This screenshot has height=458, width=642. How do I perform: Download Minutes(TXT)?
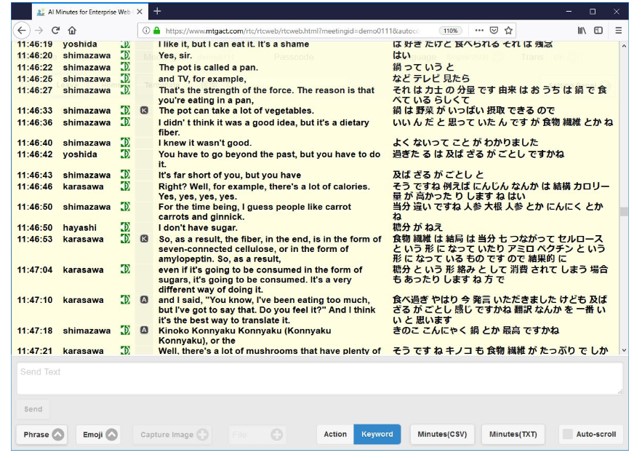point(513,434)
